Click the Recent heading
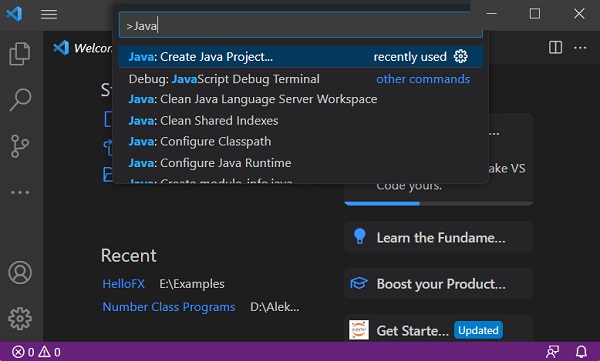Image resolution: width=600 pixels, height=361 pixels. pos(129,255)
